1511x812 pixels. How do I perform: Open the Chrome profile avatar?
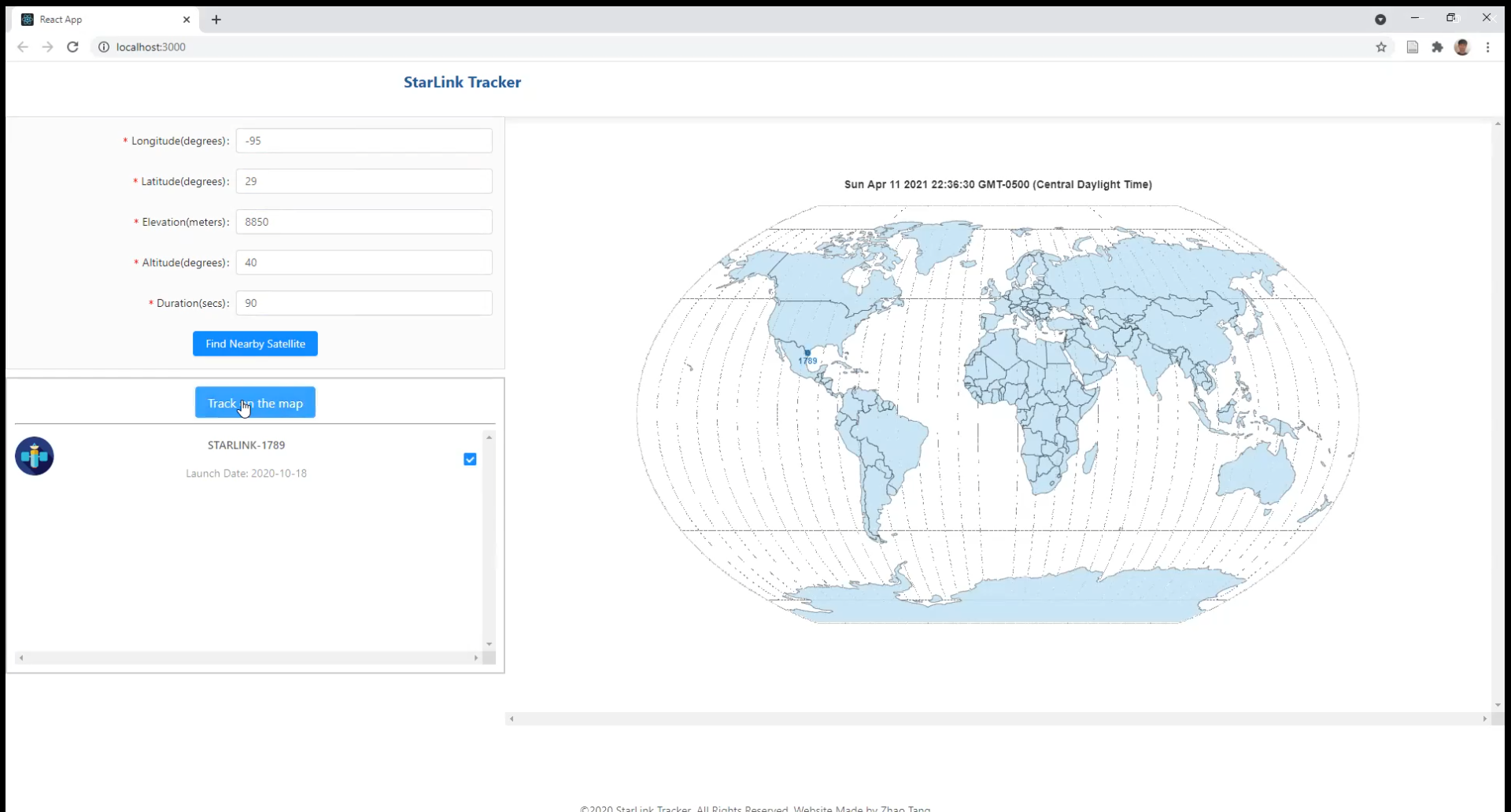1462,47
